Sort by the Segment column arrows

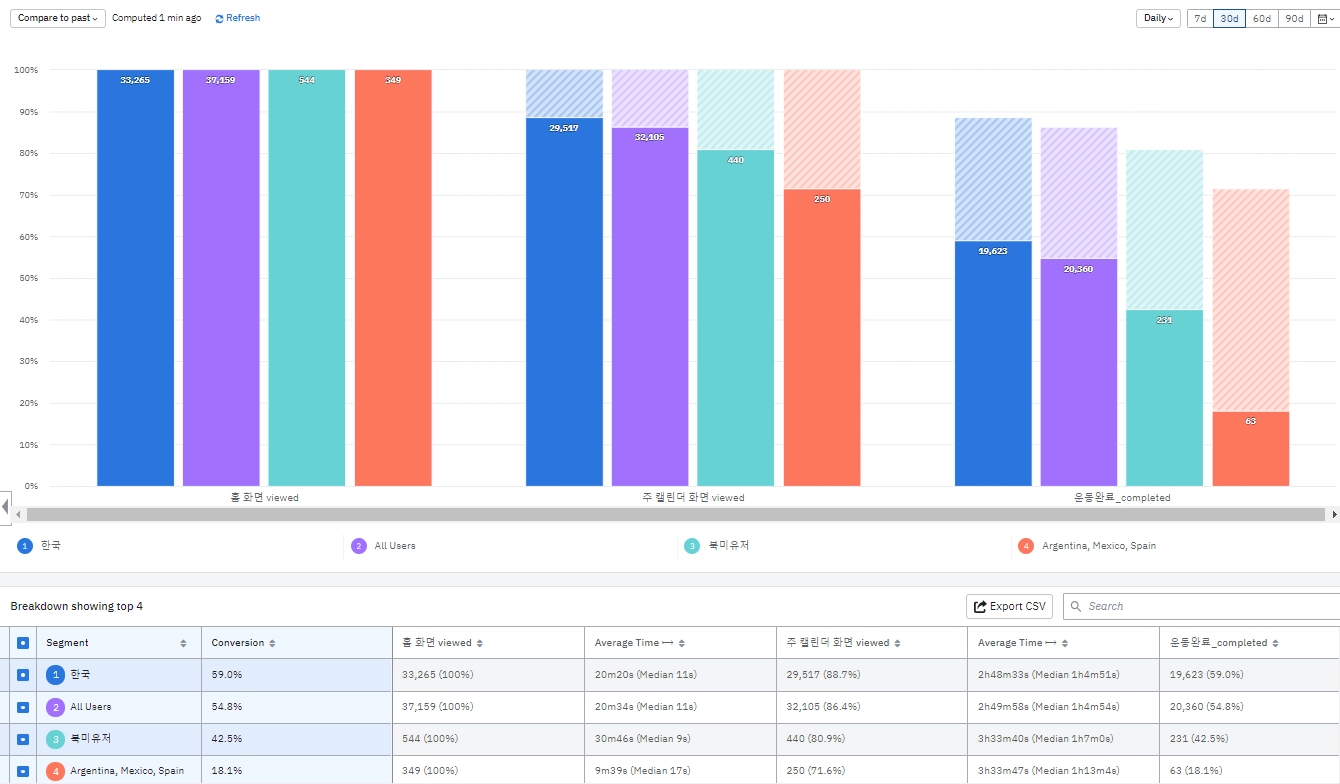183,643
